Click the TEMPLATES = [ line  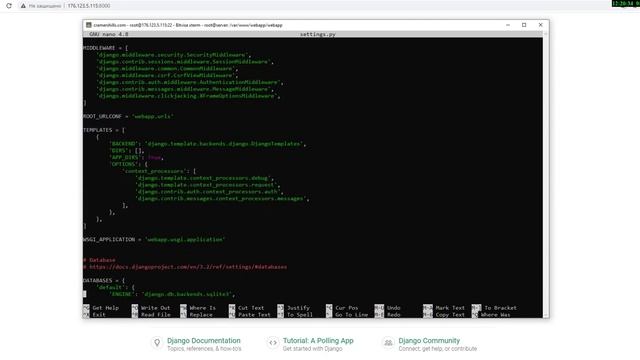[104, 130]
